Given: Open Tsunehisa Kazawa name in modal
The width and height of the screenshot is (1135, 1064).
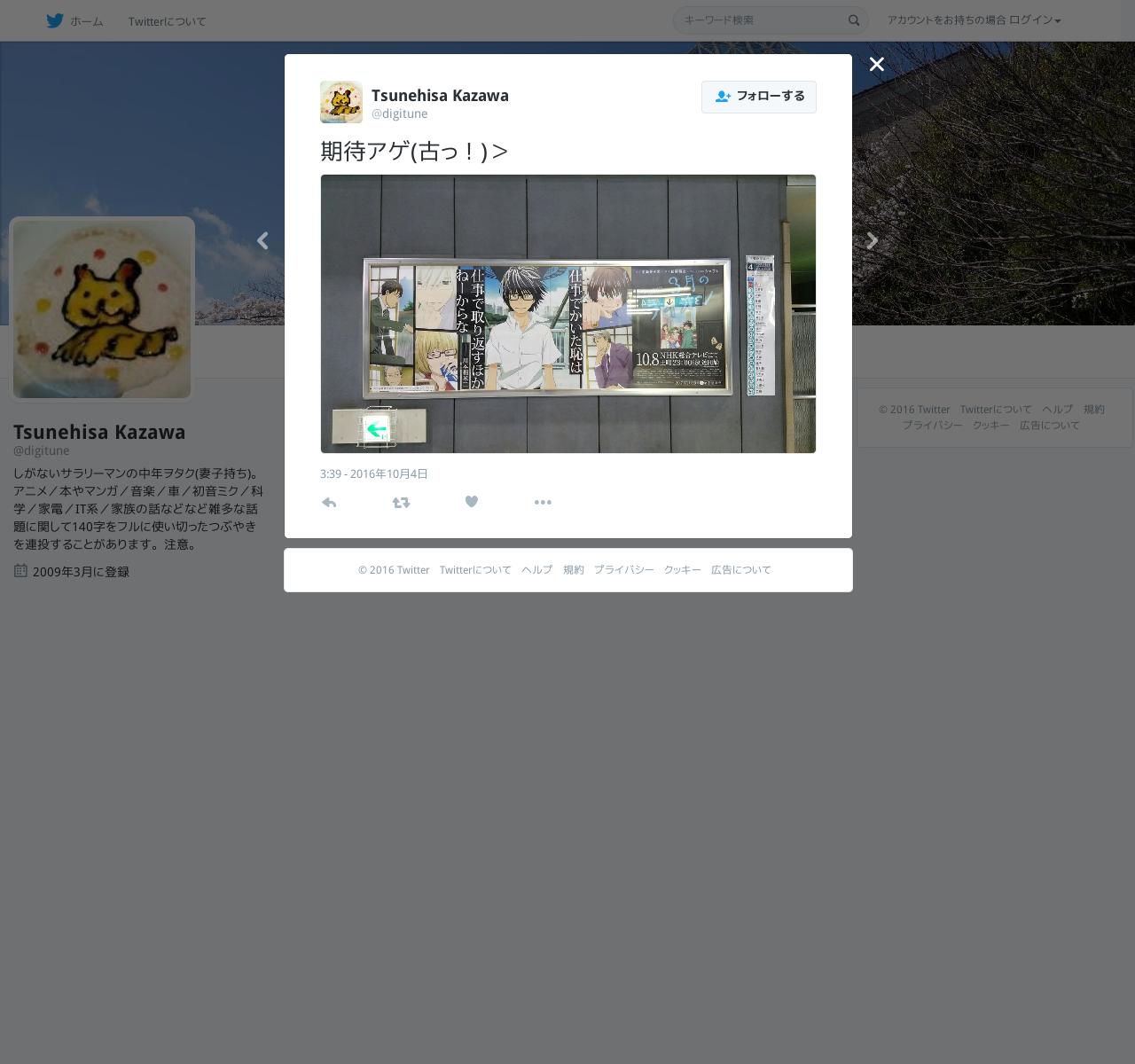Looking at the screenshot, I should (x=440, y=96).
